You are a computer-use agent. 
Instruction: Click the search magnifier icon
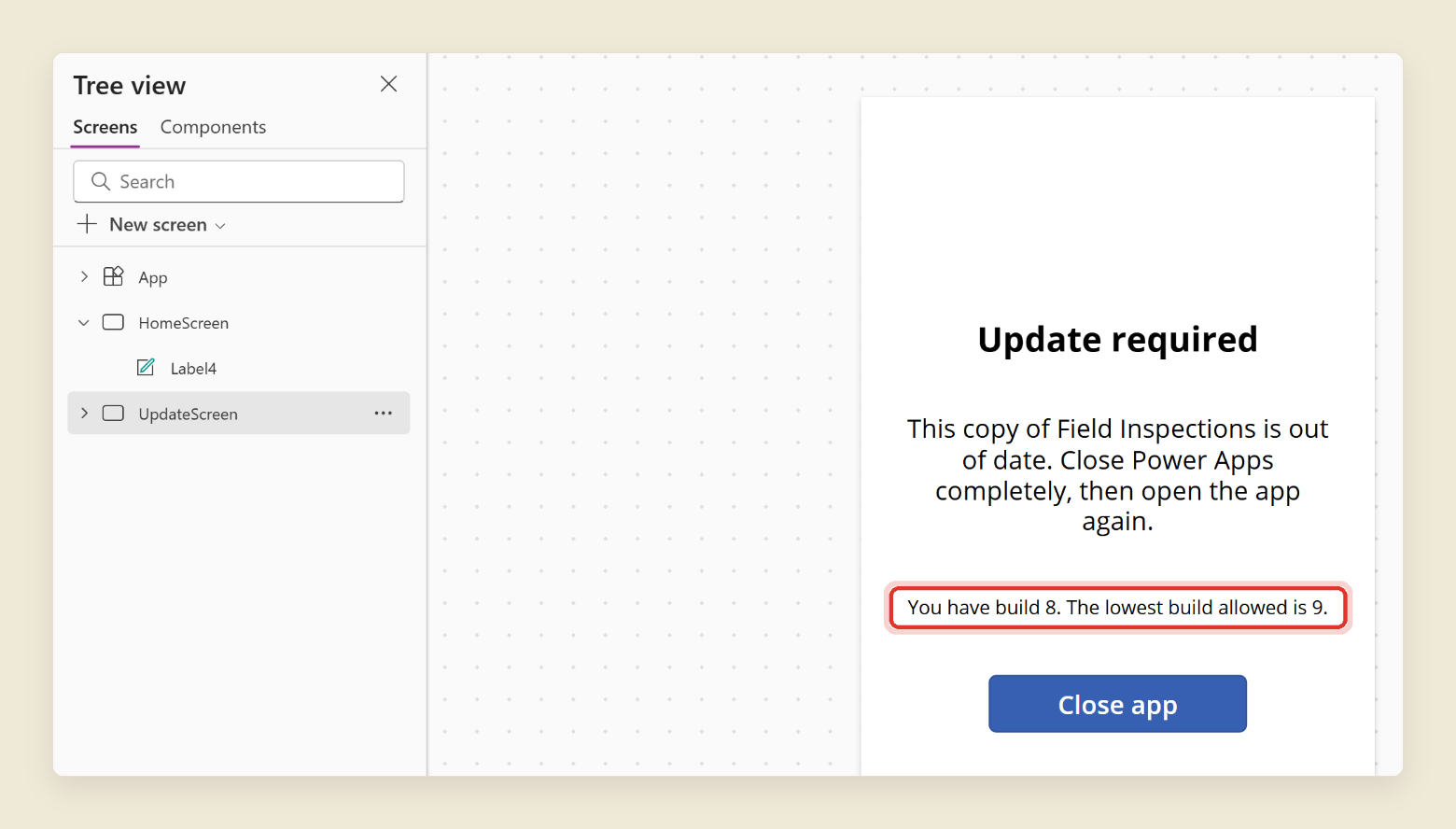click(101, 181)
